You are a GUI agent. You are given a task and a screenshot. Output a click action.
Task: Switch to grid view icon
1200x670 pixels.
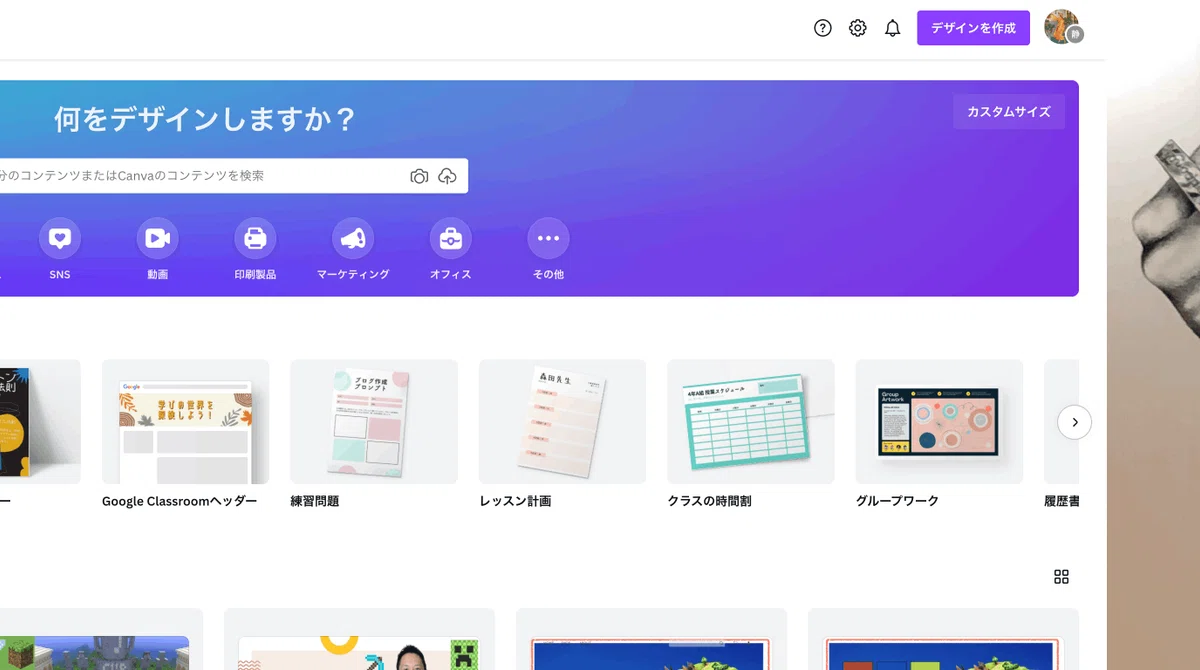click(x=1062, y=577)
